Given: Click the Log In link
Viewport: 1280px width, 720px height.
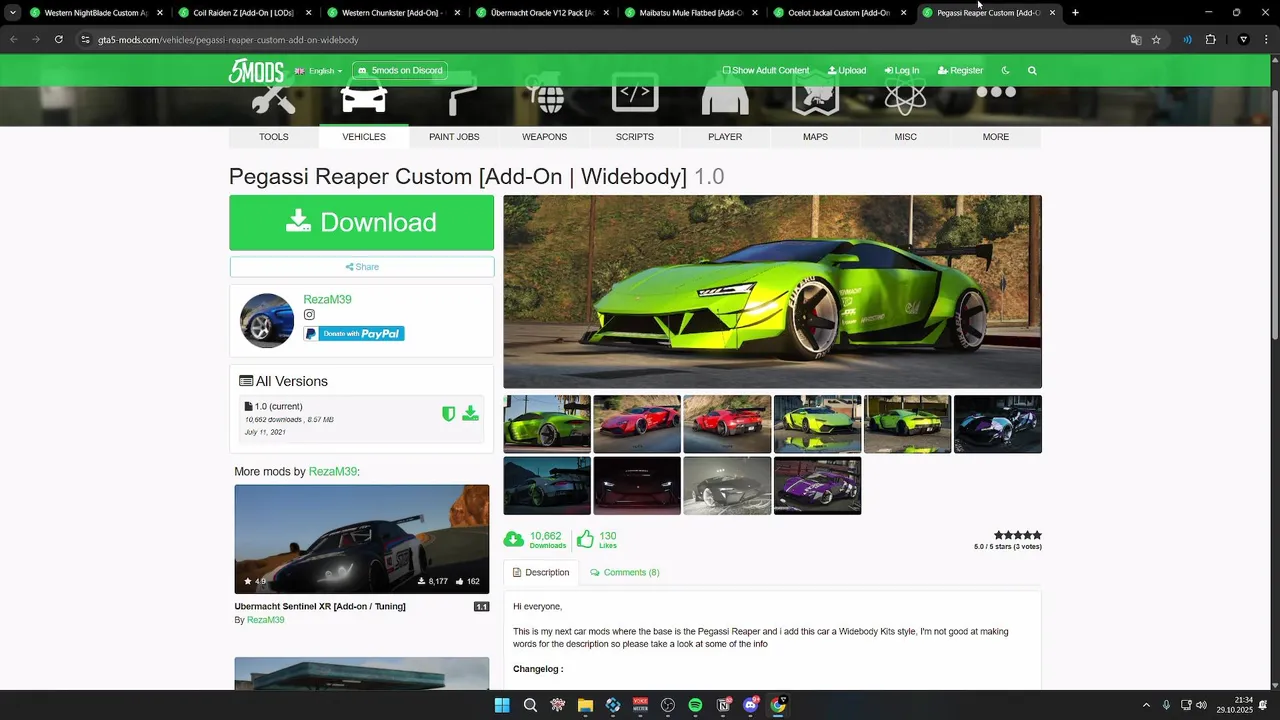Looking at the screenshot, I should [902, 70].
